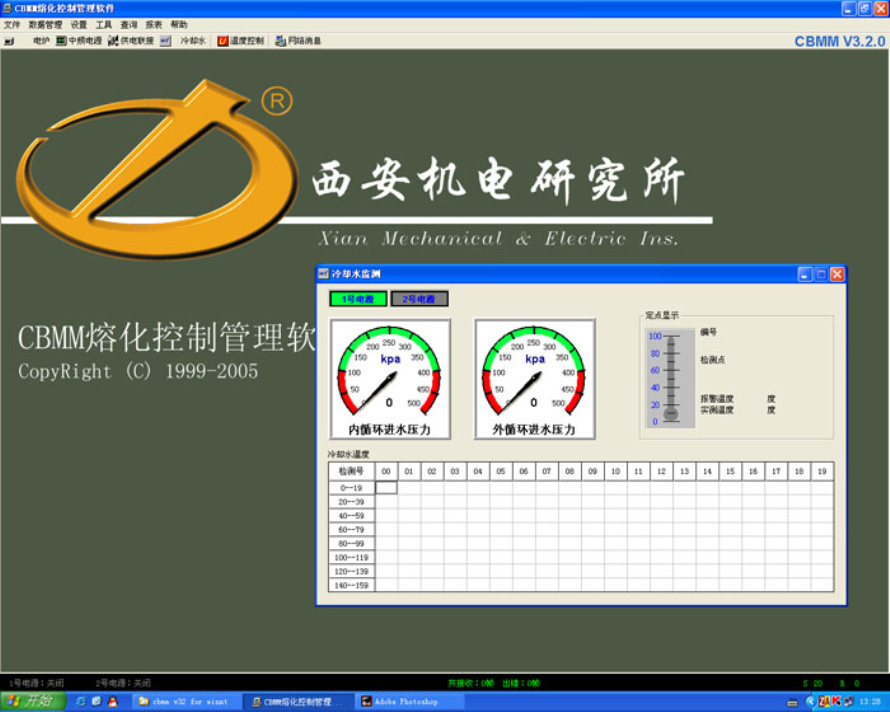Open the 工具 menu
The width and height of the screenshot is (890, 712).
coord(104,24)
